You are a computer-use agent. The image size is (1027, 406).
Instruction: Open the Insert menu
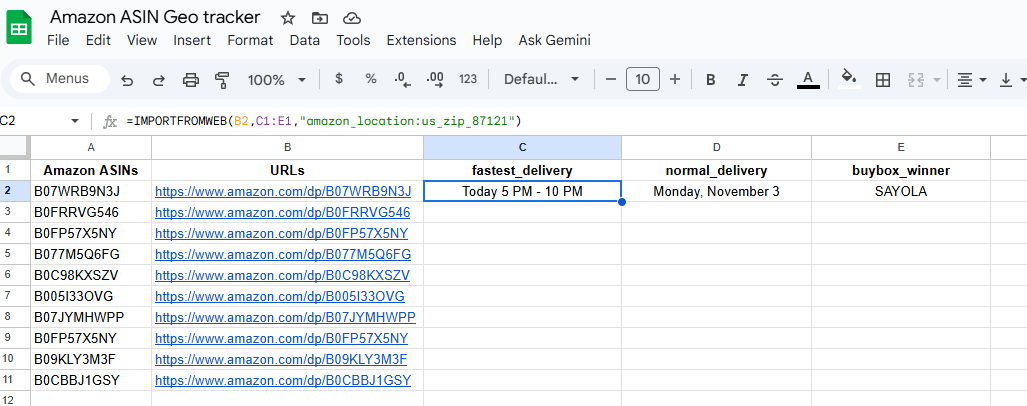click(192, 40)
